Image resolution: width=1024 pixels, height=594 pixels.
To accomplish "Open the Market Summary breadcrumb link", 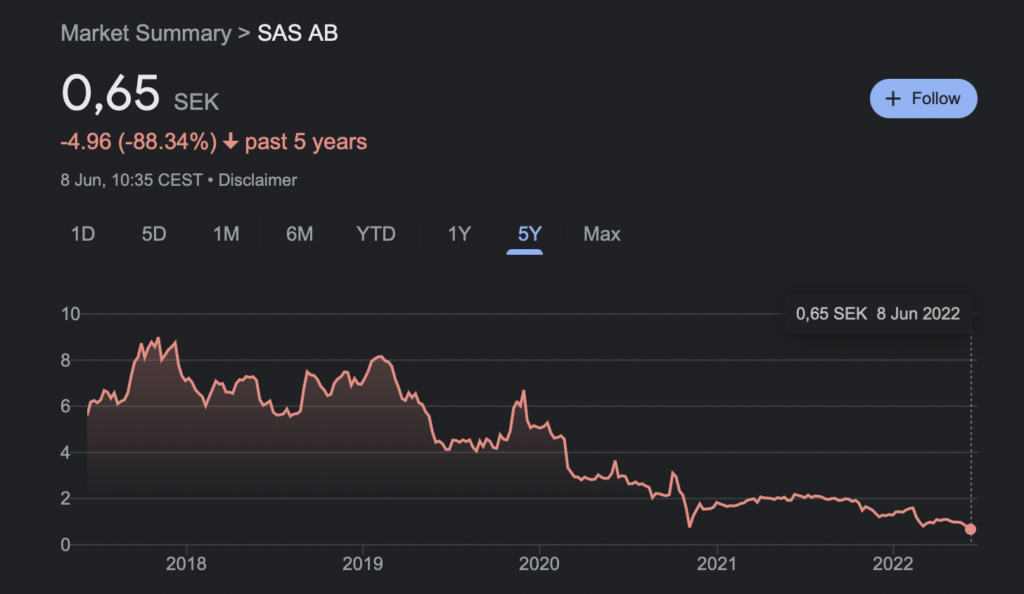I will coord(145,33).
